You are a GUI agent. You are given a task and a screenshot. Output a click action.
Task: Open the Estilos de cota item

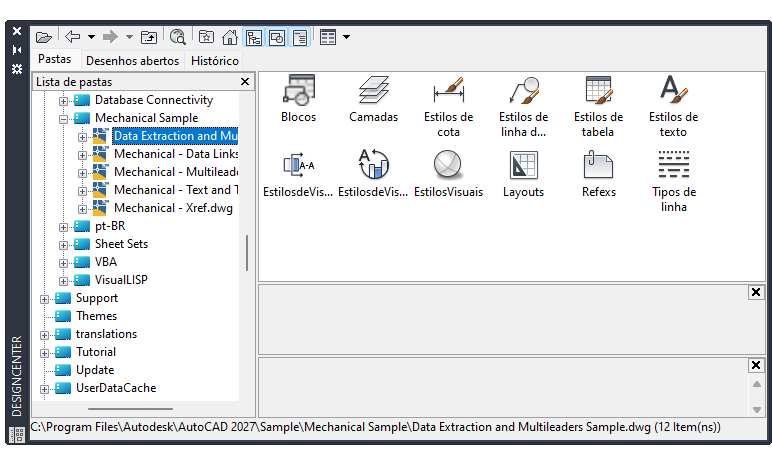pyautogui.click(x=449, y=106)
